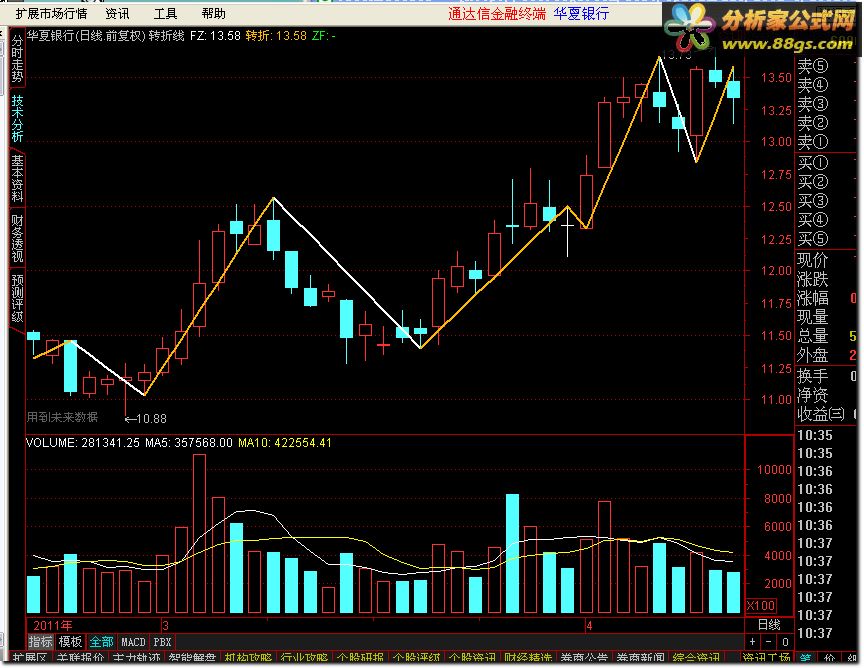864x668 pixels.
Task: Select the 指标 tab below the chart
Action: (x=40, y=642)
